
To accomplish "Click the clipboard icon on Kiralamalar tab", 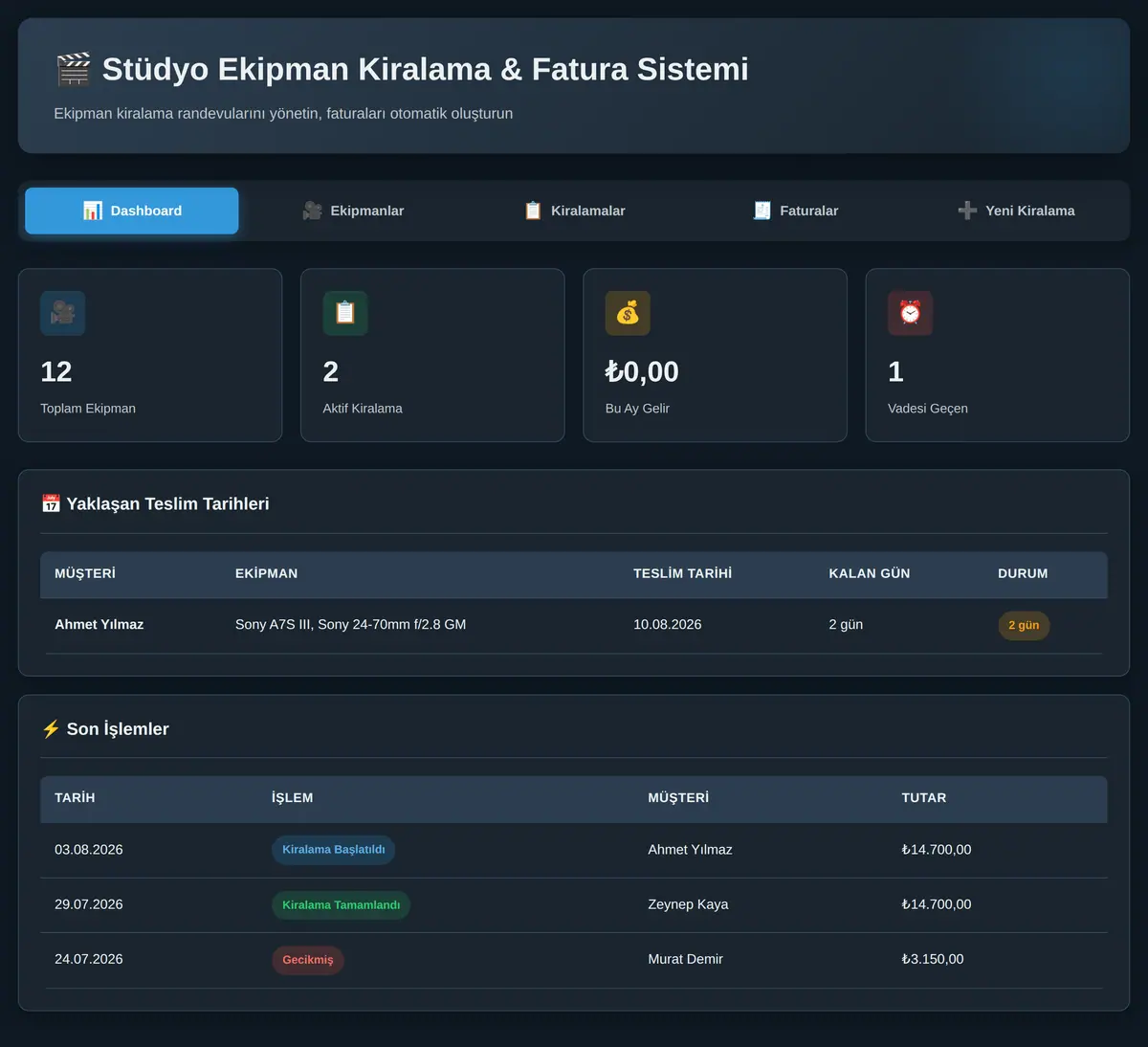I will click(x=533, y=211).
